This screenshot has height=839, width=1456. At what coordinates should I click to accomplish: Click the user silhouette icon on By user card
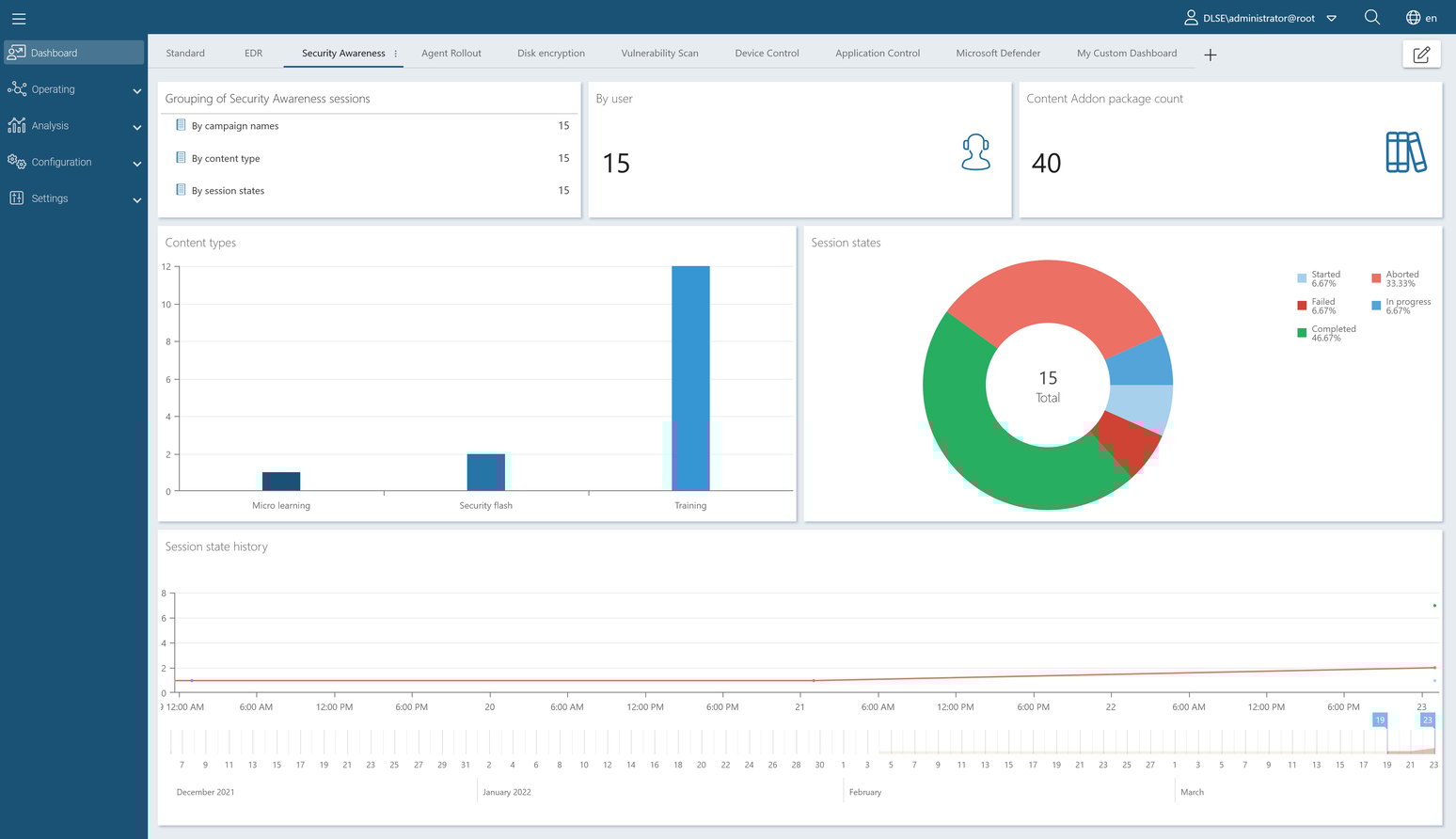[x=975, y=152]
